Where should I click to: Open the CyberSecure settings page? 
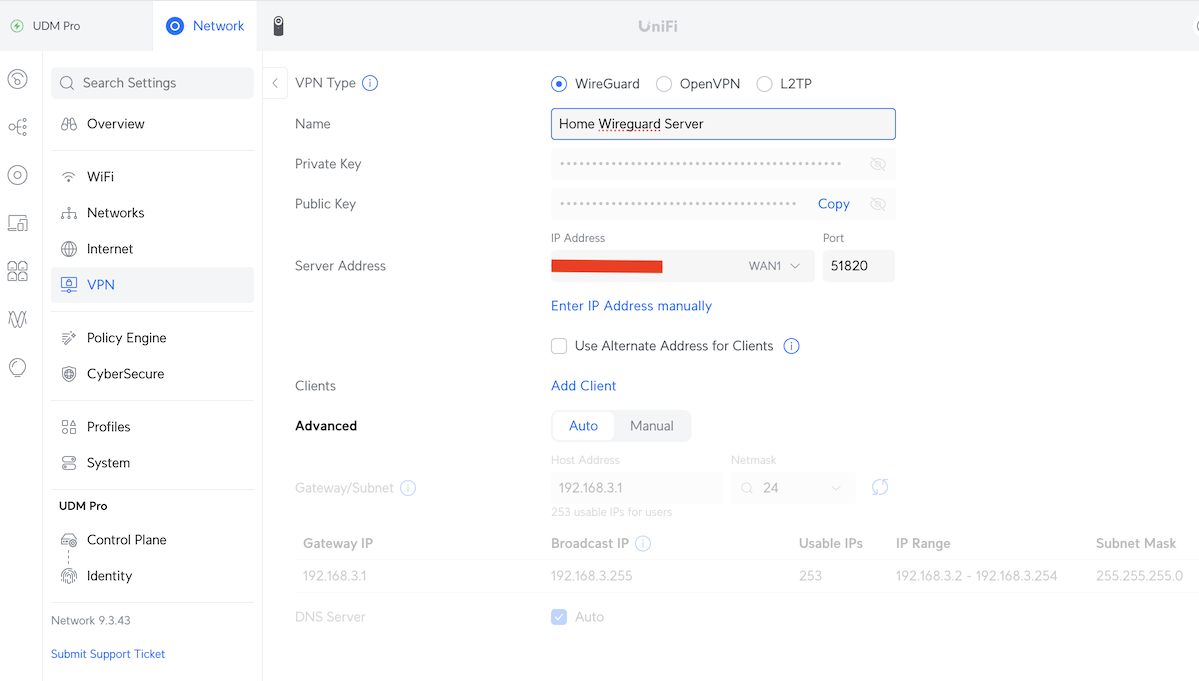(x=152, y=374)
